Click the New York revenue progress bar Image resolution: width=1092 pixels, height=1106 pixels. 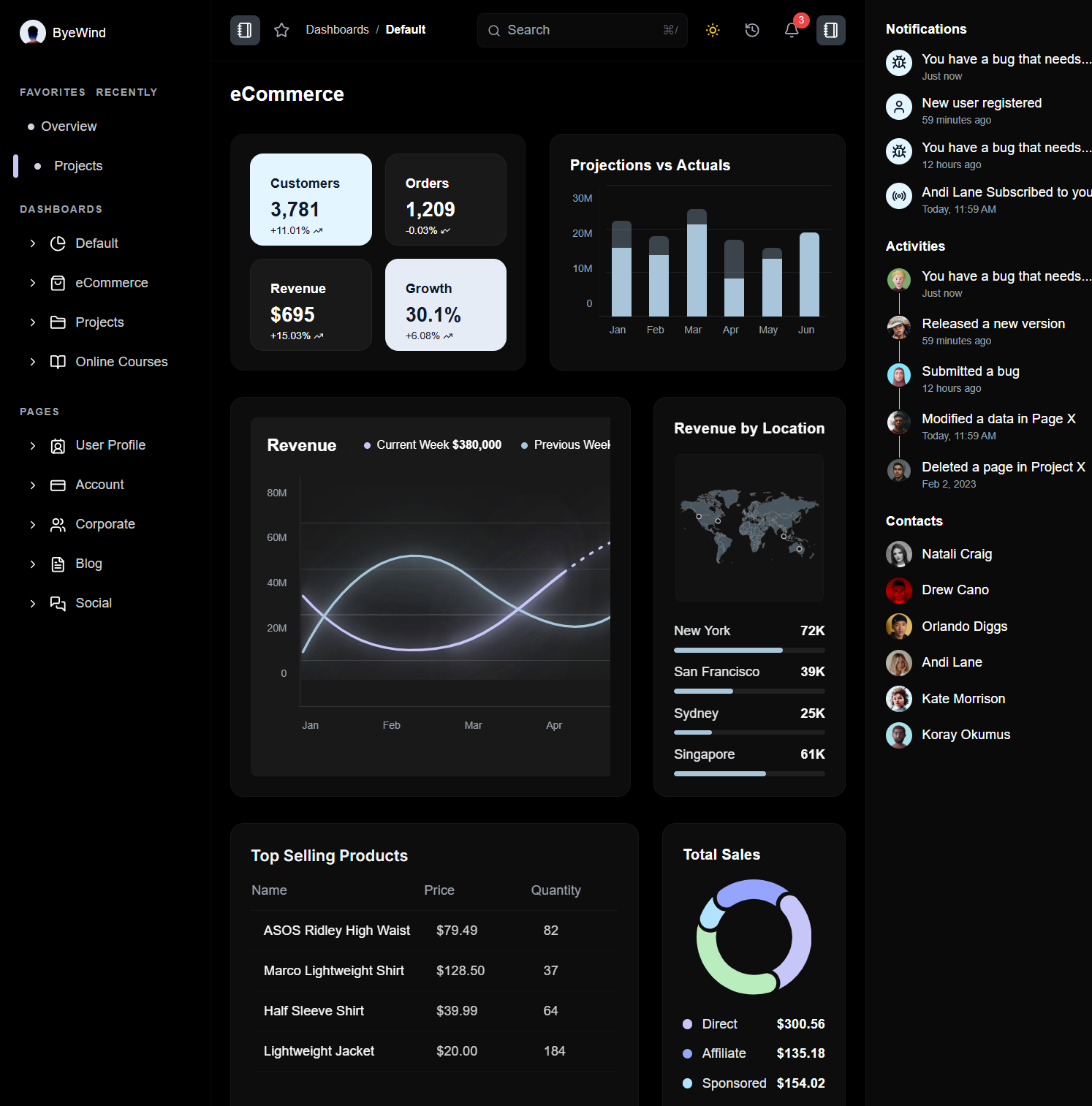(x=749, y=650)
